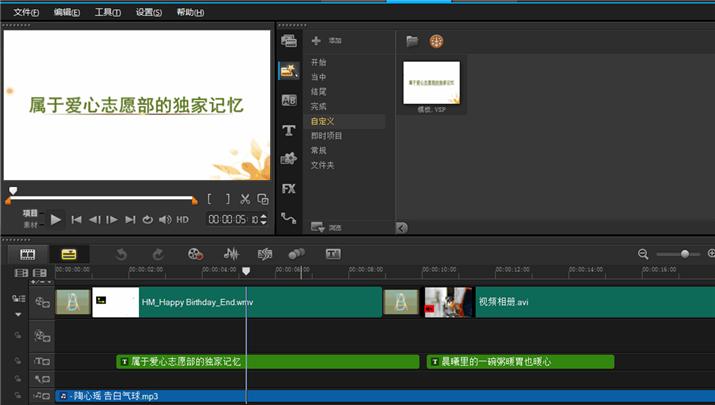
Task: Enlarge the preview window icon
Action: pyautogui.click(x=263, y=199)
